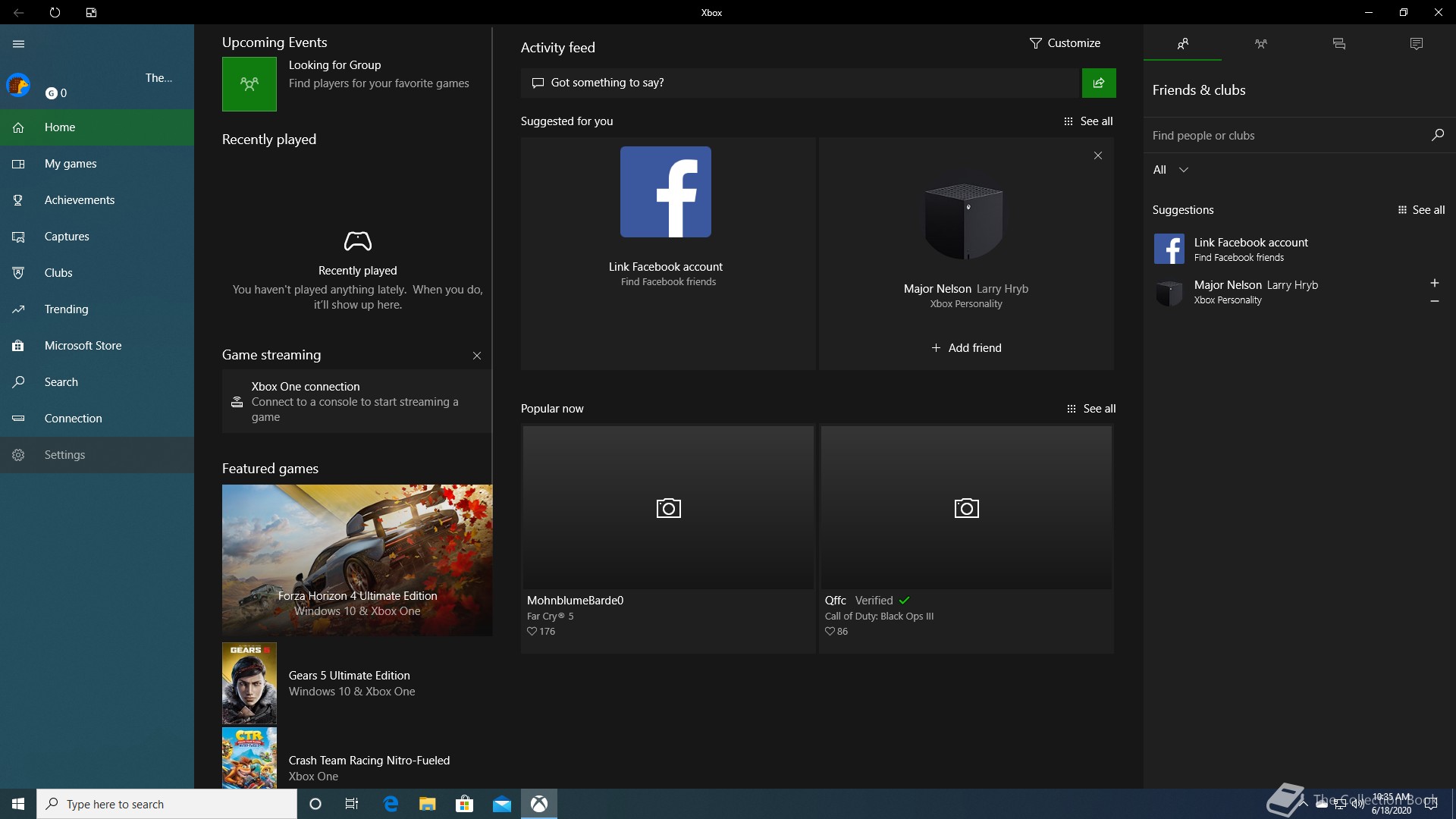Launch Microsoft Edge from taskbar
1456x819 pixels.
pos(391,804)
